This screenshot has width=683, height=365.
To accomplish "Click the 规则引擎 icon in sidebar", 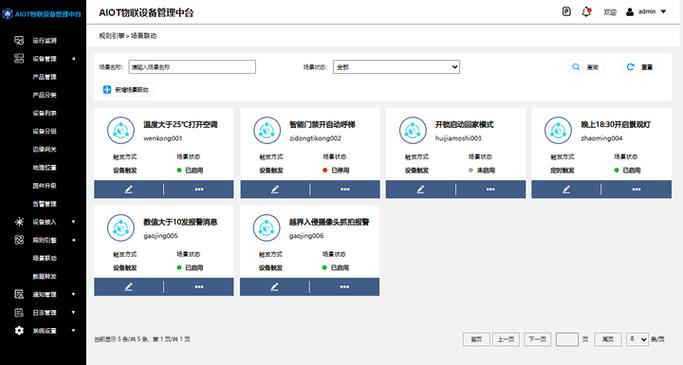I will click(19, 240).
